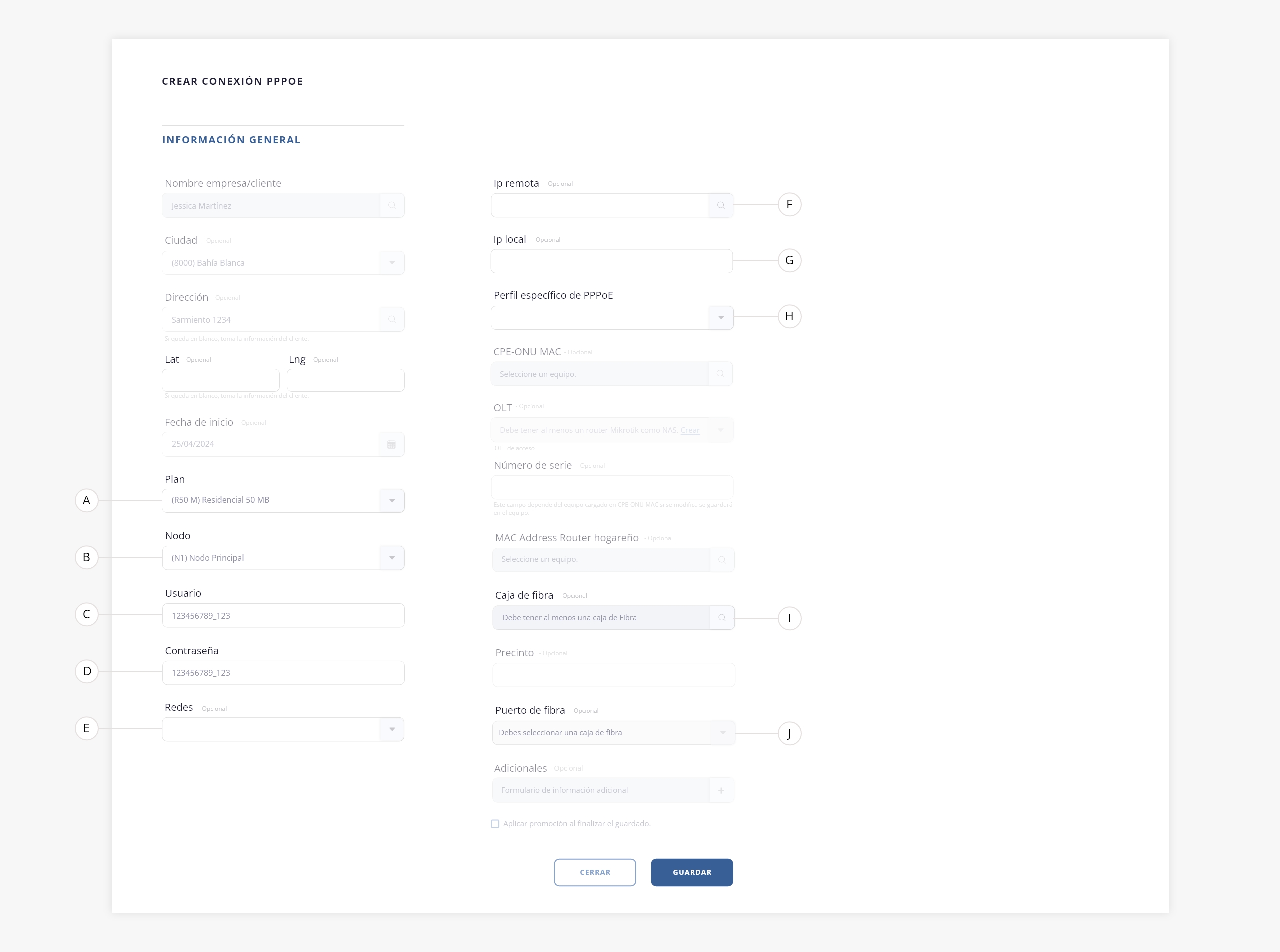Click the Cerrar button
Screen dimensions: 1280x952
[595, 872]
